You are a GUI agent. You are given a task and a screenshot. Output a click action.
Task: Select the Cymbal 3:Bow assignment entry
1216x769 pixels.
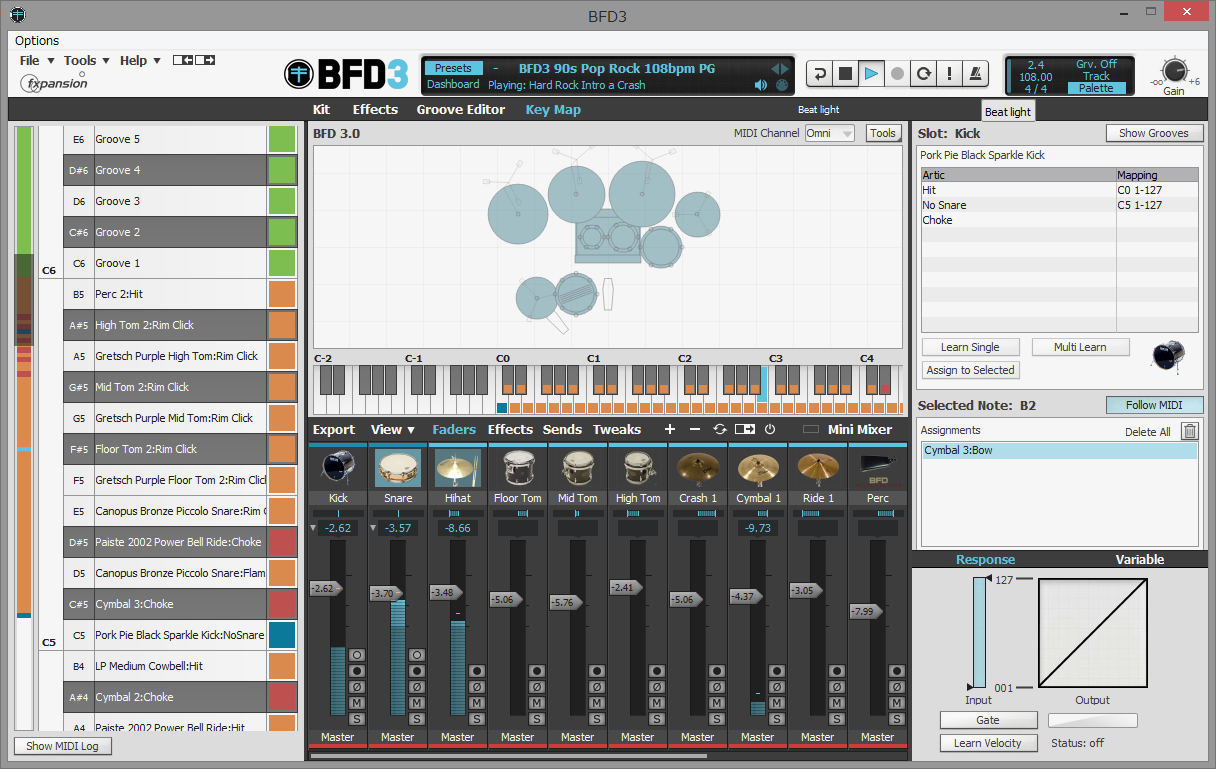pyautogui.click(x=1058, y=451)
